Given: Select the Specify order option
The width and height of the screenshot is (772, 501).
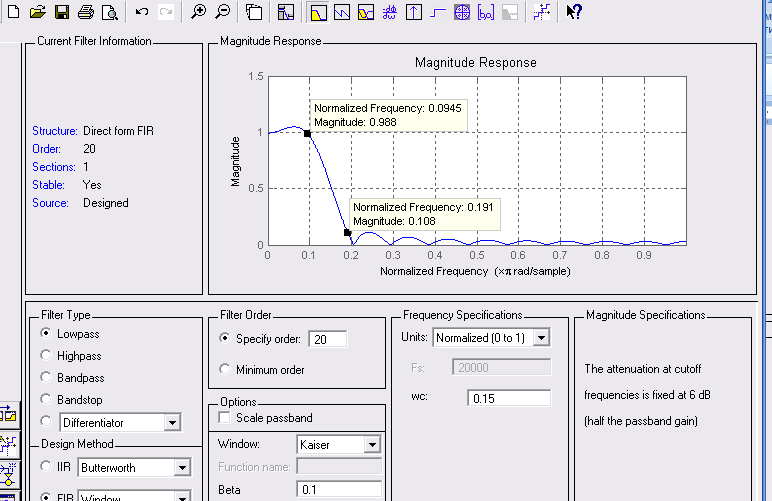Looking at the screenshot, I should pos(225,338).
